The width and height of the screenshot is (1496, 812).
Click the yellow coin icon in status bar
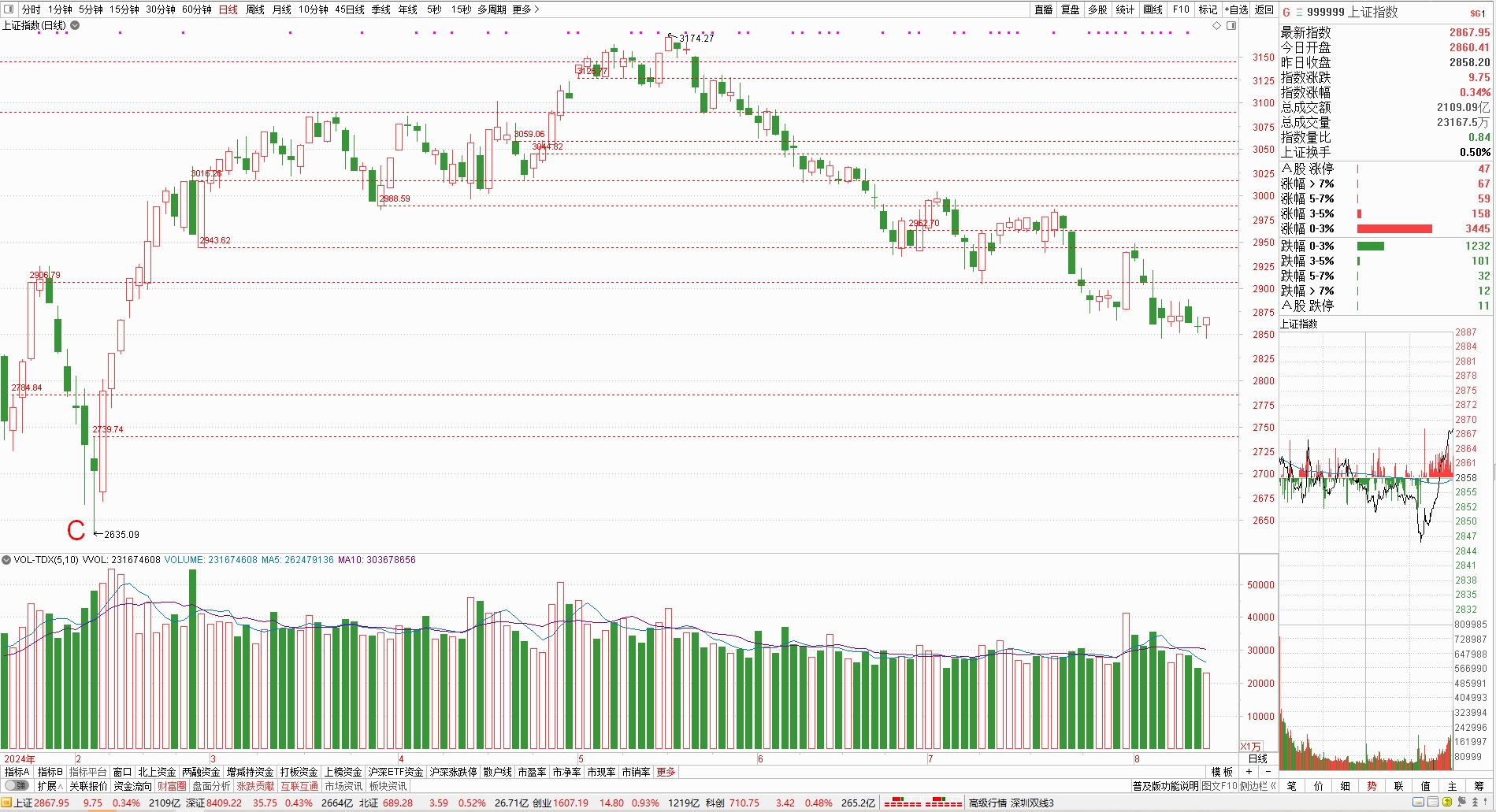pos(1447,803)
